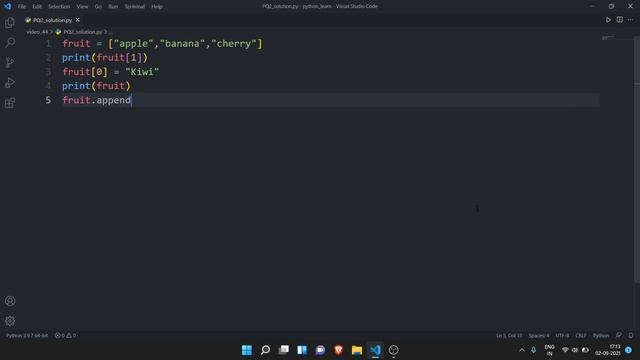
Task: Open the ENG IN language switcher
Action: 549,350
